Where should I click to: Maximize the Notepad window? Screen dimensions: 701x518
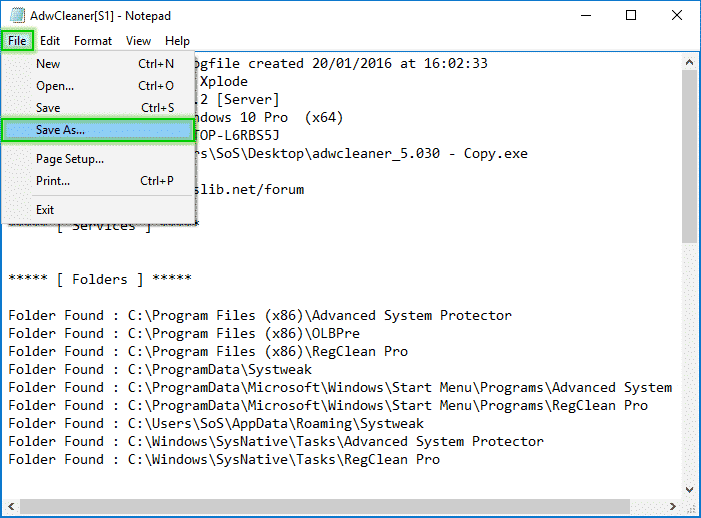pyautogui.click(x=631, y=15)
